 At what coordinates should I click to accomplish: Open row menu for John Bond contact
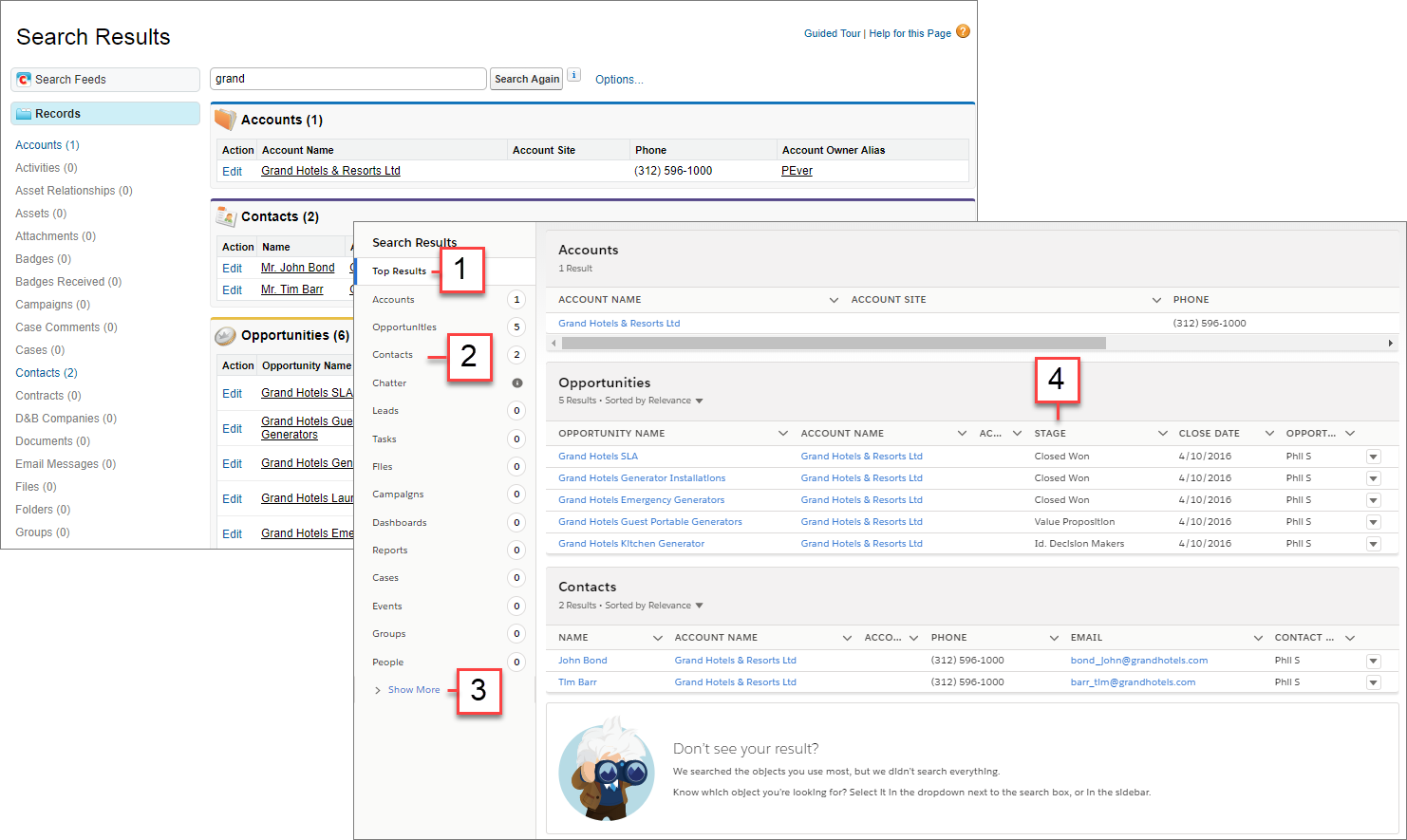coord(1373,661)
